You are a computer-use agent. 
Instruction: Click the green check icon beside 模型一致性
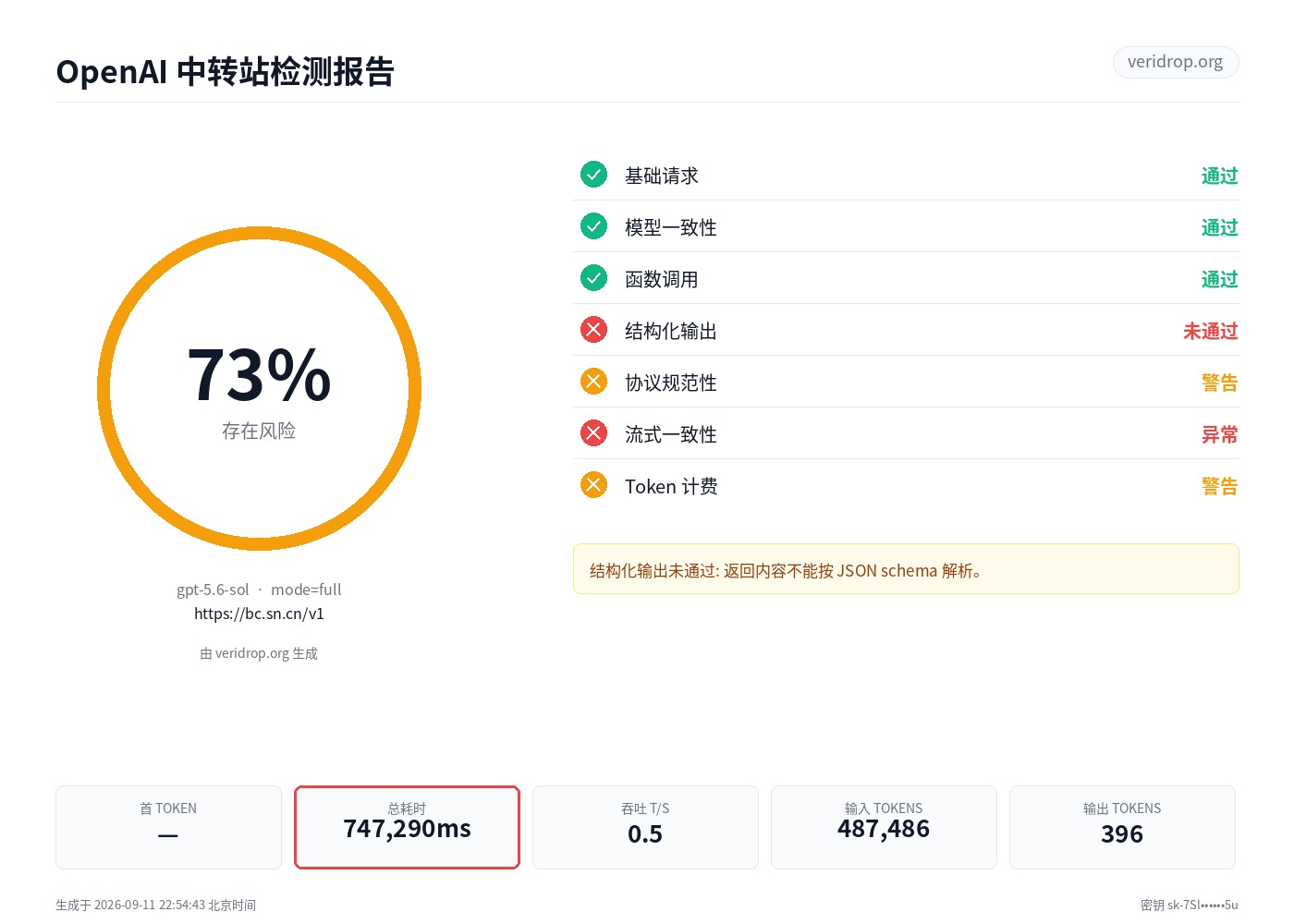[x=593, y=226]
